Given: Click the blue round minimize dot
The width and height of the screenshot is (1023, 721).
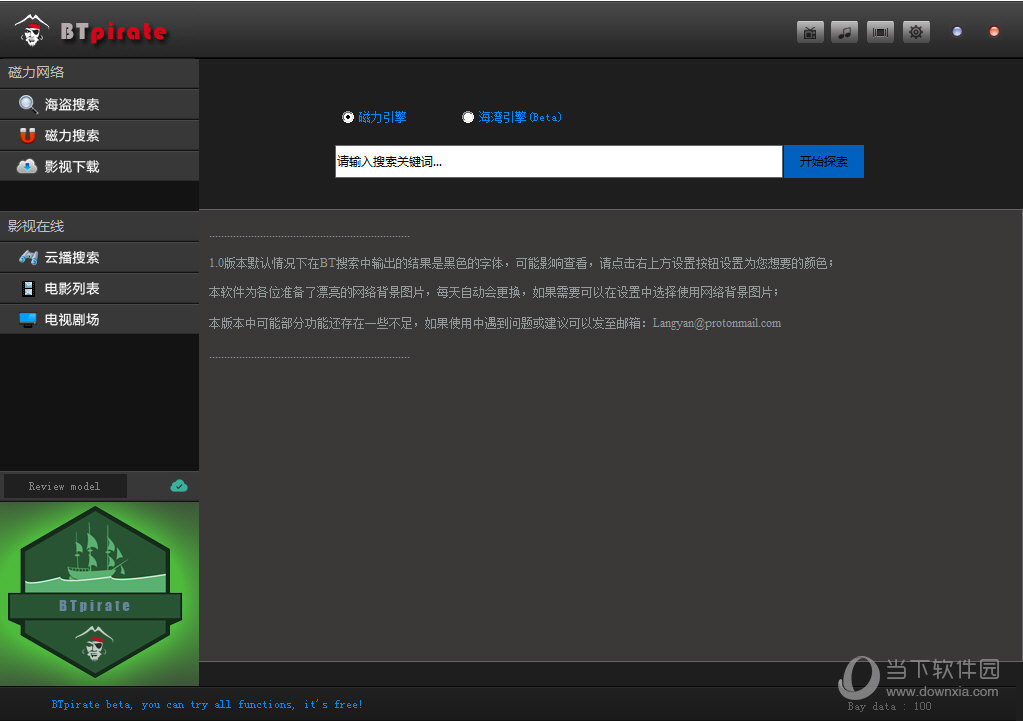Looking at the screenshot, I should tap(957, 32).
